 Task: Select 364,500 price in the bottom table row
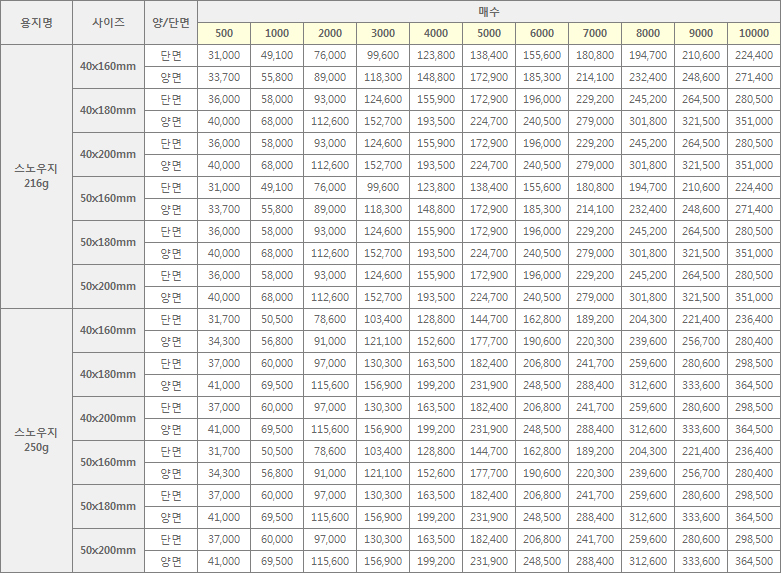[x=753, y=561]
